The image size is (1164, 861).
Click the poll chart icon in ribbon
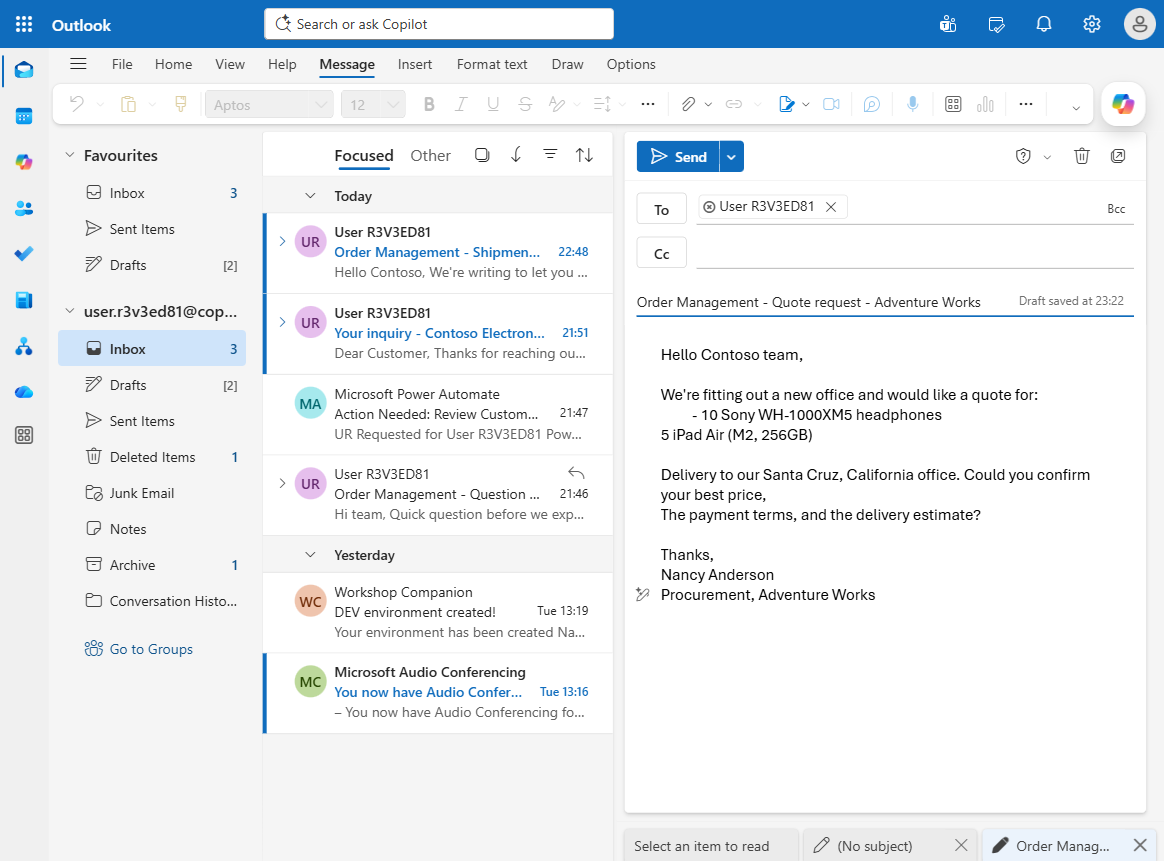point(985,105)
